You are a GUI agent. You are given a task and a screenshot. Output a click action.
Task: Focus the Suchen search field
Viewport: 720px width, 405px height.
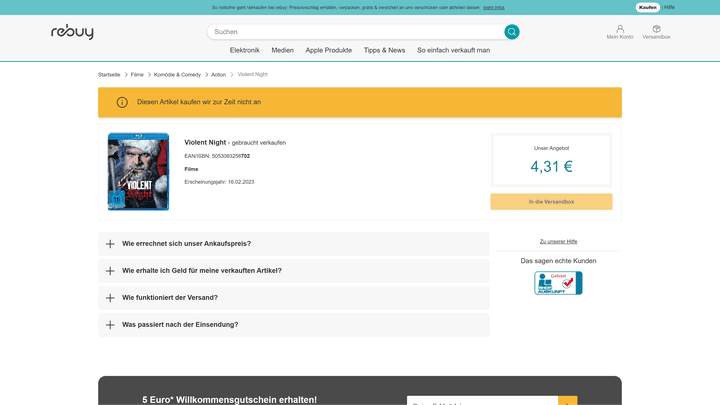coord(356,32)
